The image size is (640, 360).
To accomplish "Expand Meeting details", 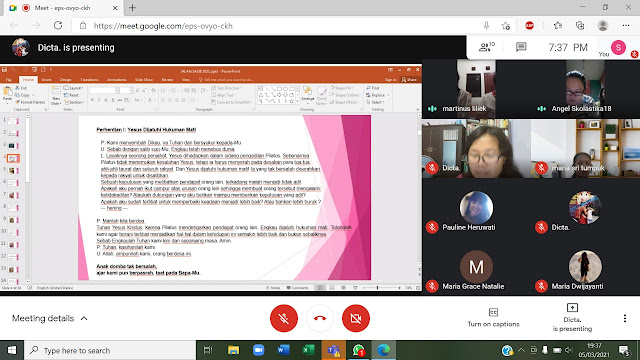I will 50,318.
